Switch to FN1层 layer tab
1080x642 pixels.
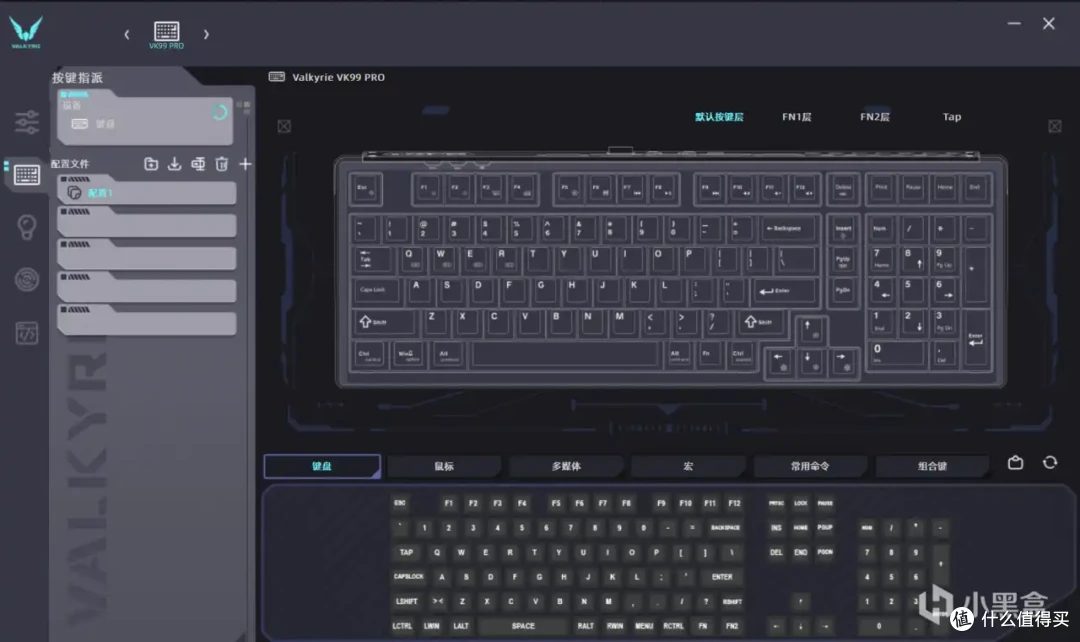[797, 117]
